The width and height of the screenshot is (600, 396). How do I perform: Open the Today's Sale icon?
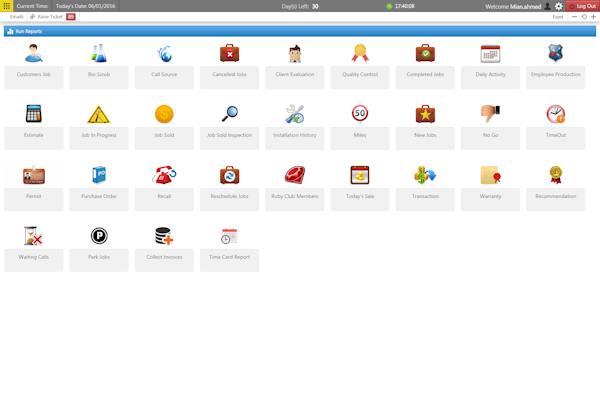360,175
